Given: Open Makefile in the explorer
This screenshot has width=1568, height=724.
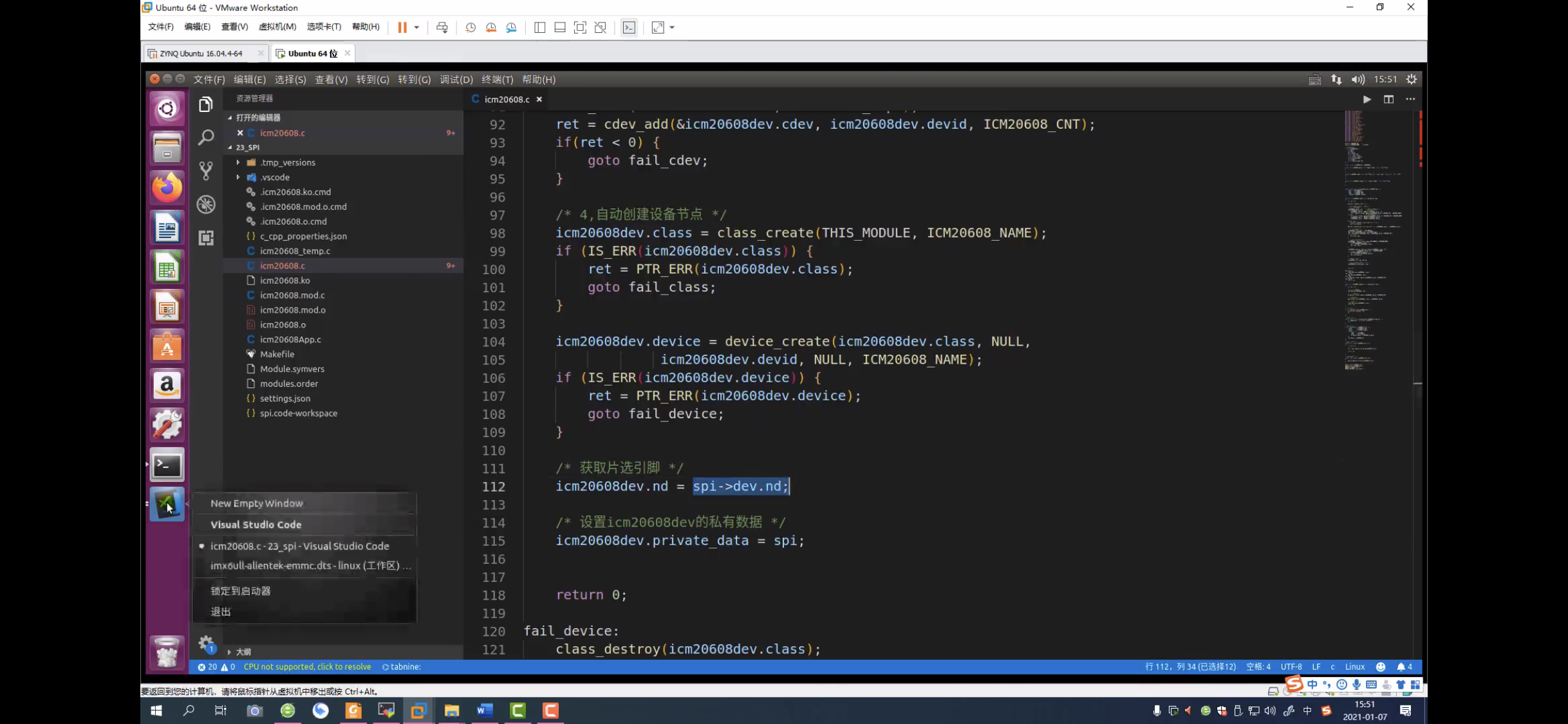Looking at the screenshot, I should (x=277, y=354).
